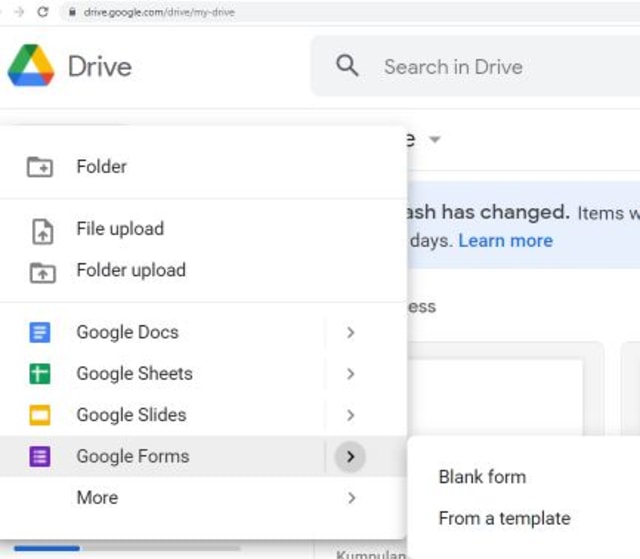
Task: Expand the More submenu arrow
Action: coord(351,498)
